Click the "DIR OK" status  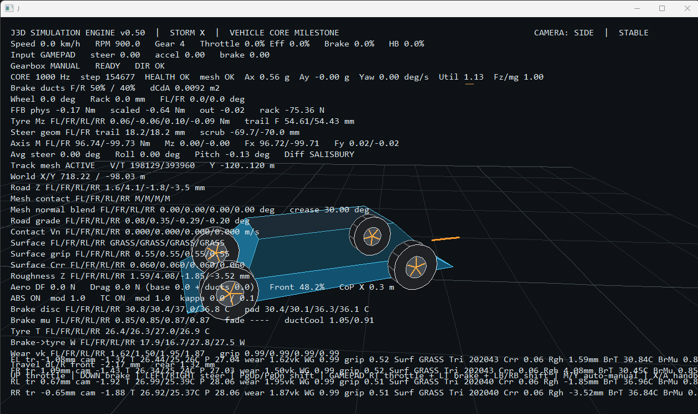click(x=150, y=66)
